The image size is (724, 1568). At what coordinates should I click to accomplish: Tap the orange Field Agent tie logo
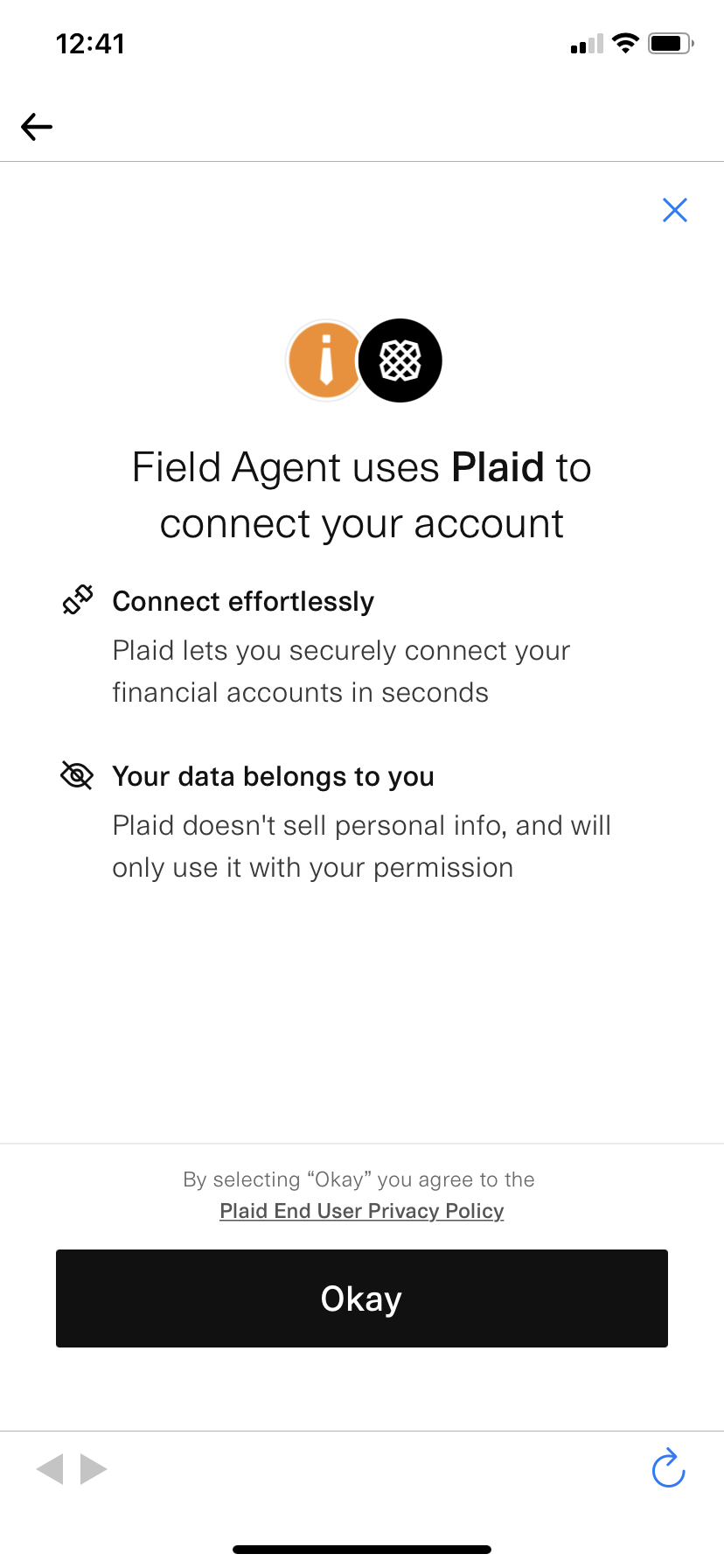[325, 360]
